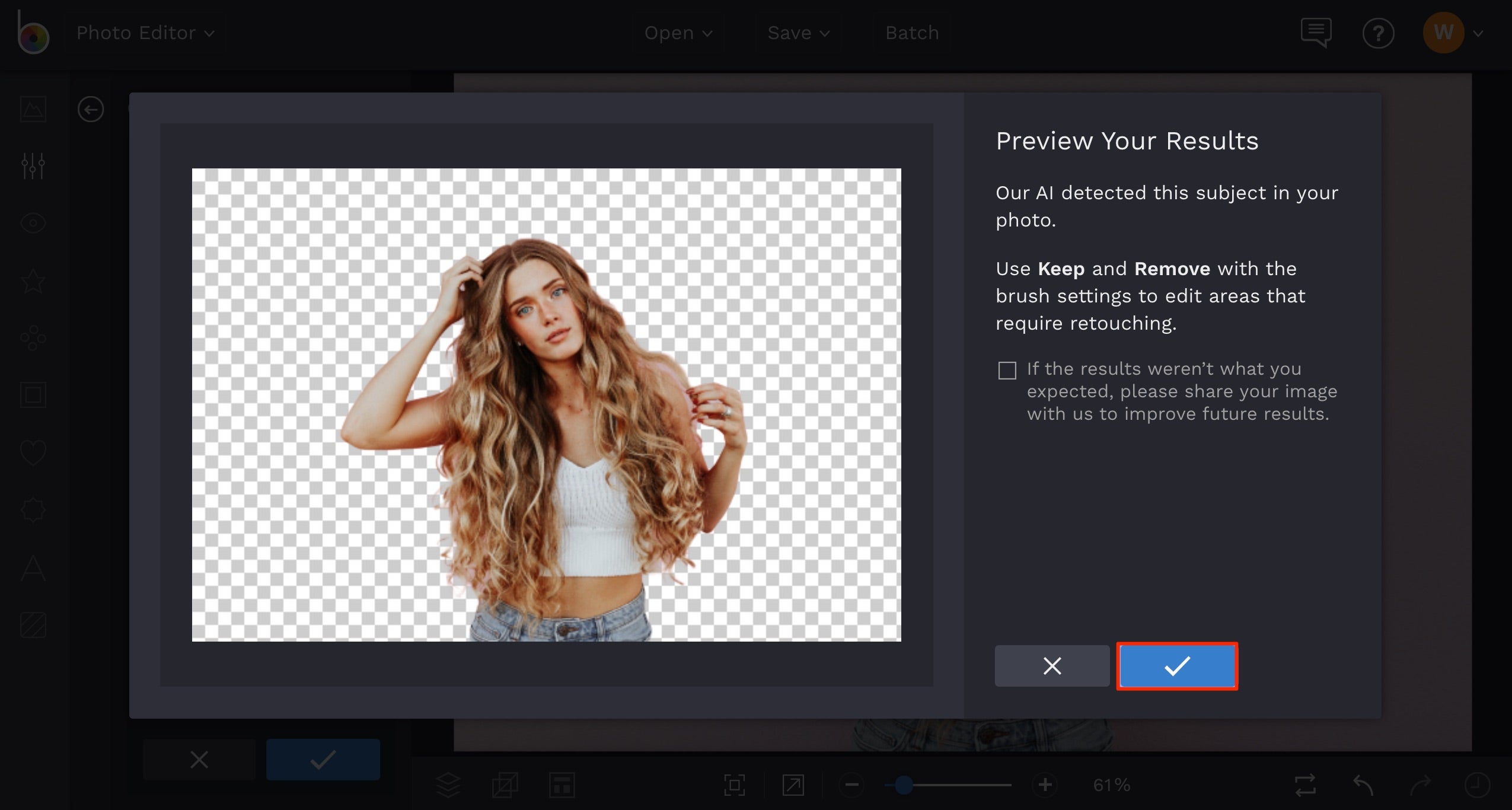
Task: Select the Frames tool in the sidebar
Action: click(x=33, y=394)
